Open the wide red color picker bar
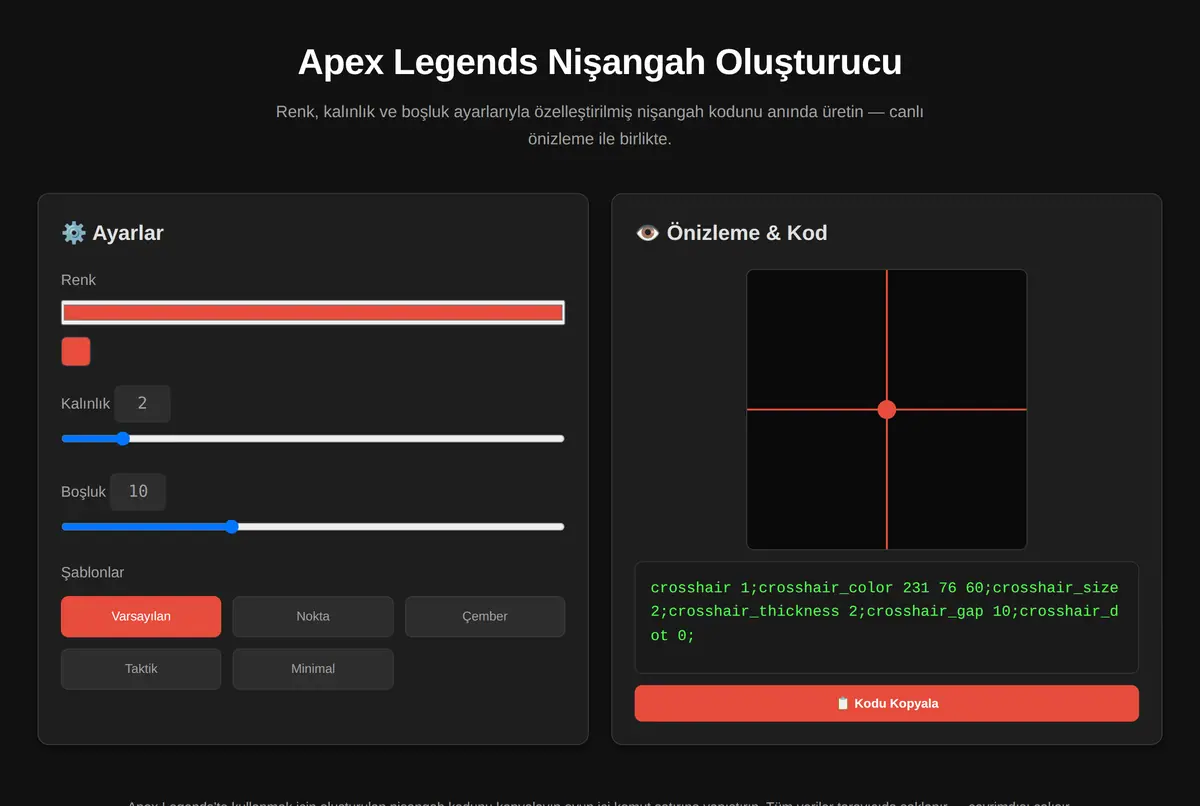This screenshot has height=806, width=1200. click(313, 312)
